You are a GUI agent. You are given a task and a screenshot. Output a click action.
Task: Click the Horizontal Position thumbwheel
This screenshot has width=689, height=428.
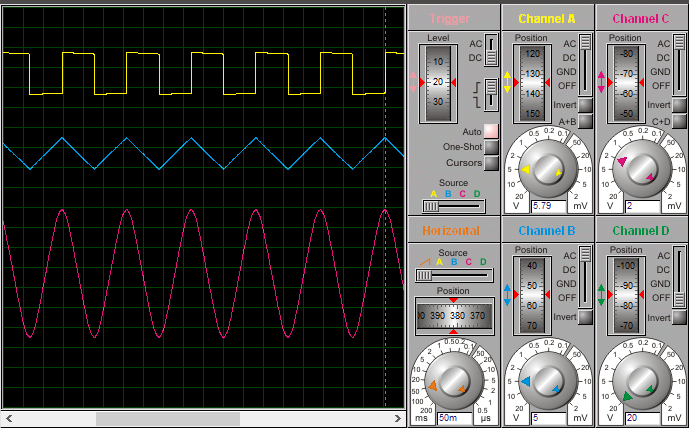454,316
